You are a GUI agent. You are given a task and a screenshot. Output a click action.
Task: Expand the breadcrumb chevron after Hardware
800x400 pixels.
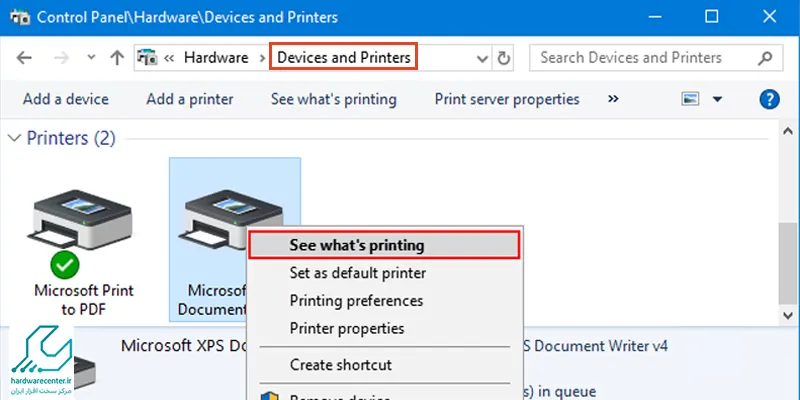pos(262,58)
